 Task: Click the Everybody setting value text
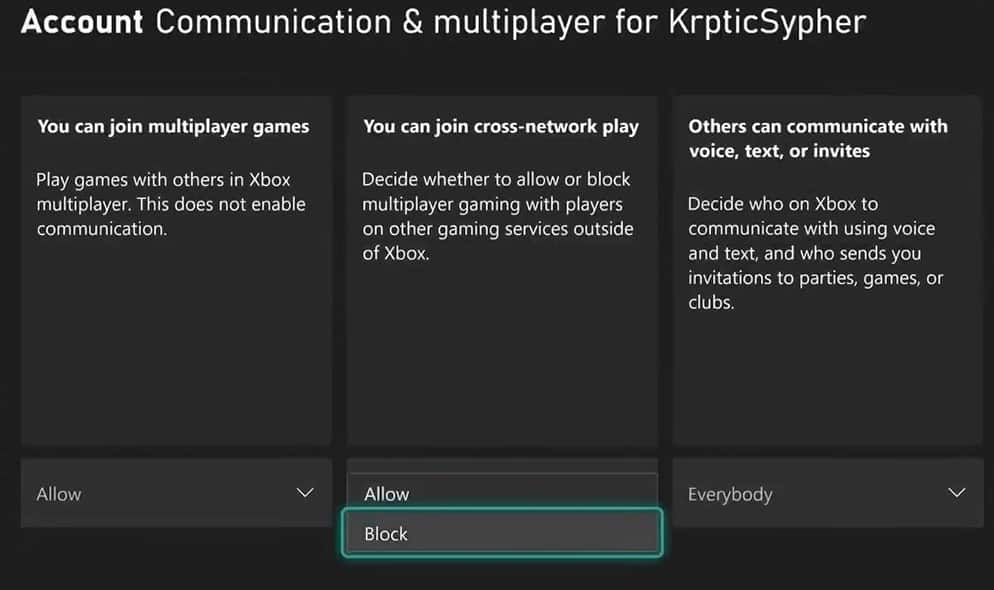(x=729, y=493)
